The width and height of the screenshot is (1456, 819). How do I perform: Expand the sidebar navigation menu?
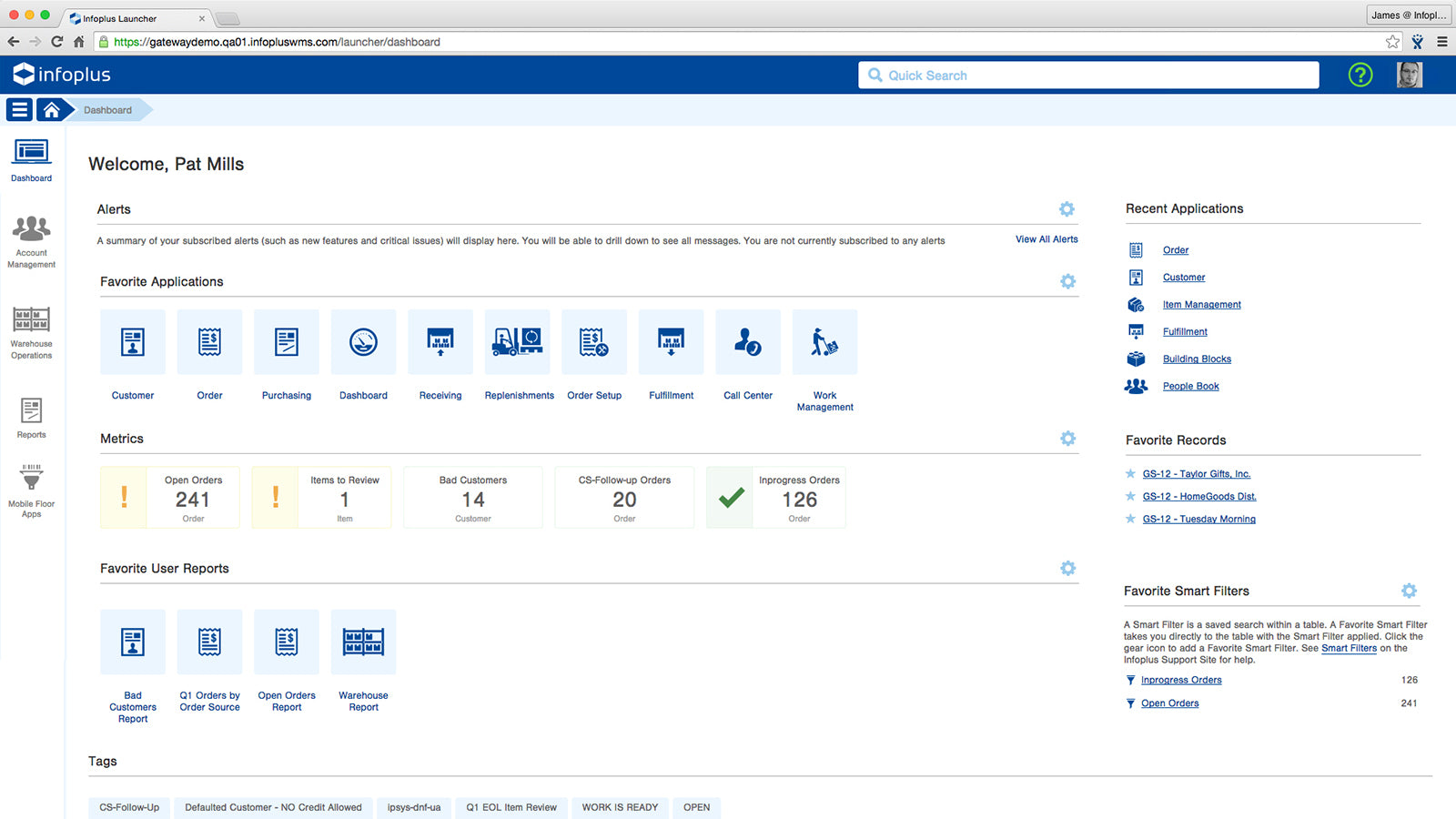point(18,109)
